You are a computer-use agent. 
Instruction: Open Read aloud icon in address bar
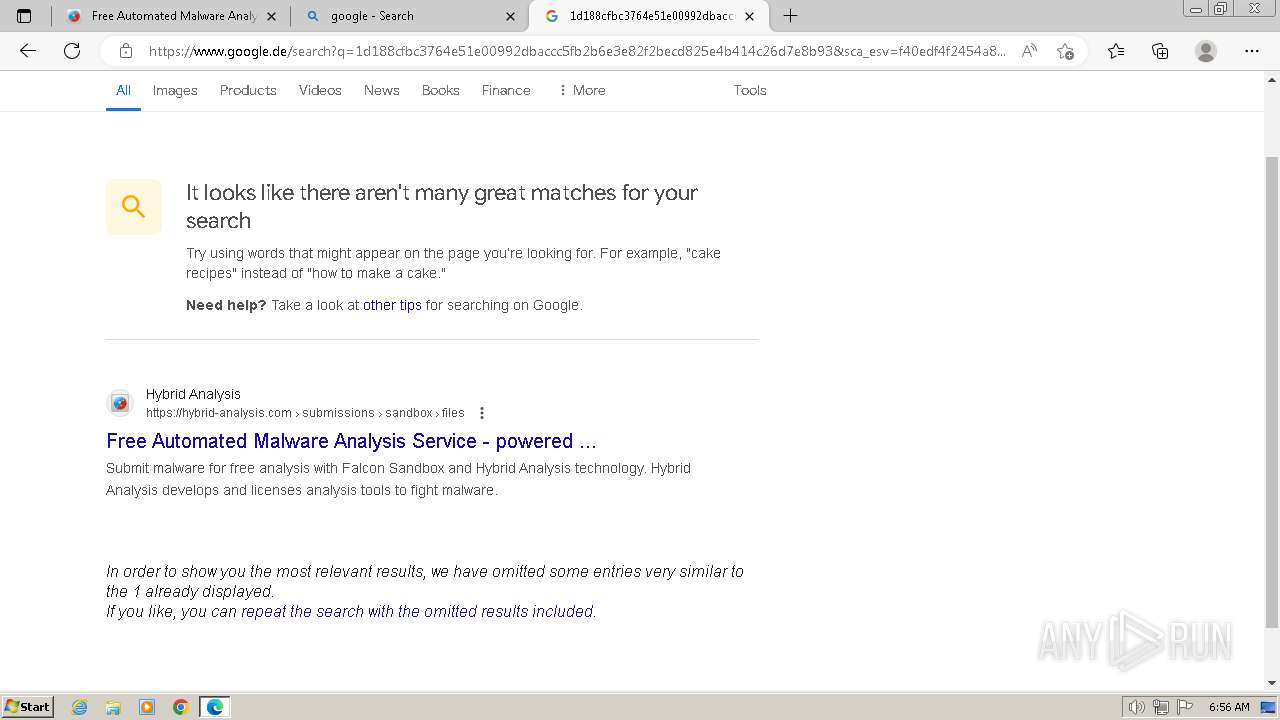click(x=1029, y=51)
